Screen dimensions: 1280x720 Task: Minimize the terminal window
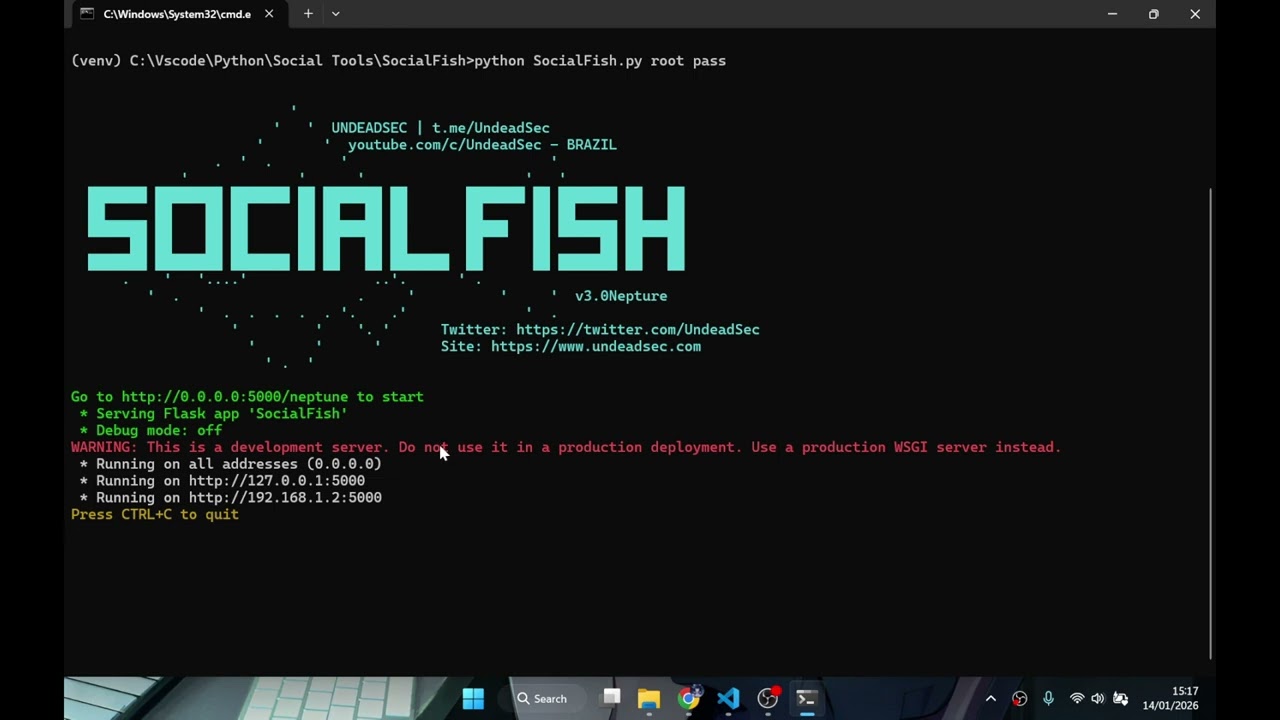coord(1112,14)
